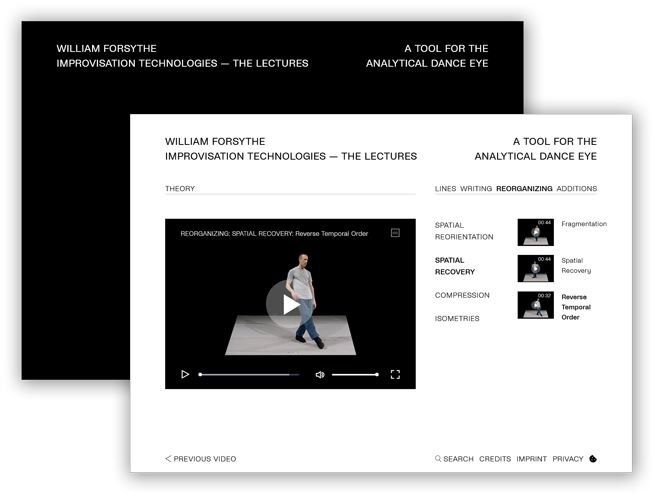Select the SPATIAL RECOVERY category

[x=455, y=266]
